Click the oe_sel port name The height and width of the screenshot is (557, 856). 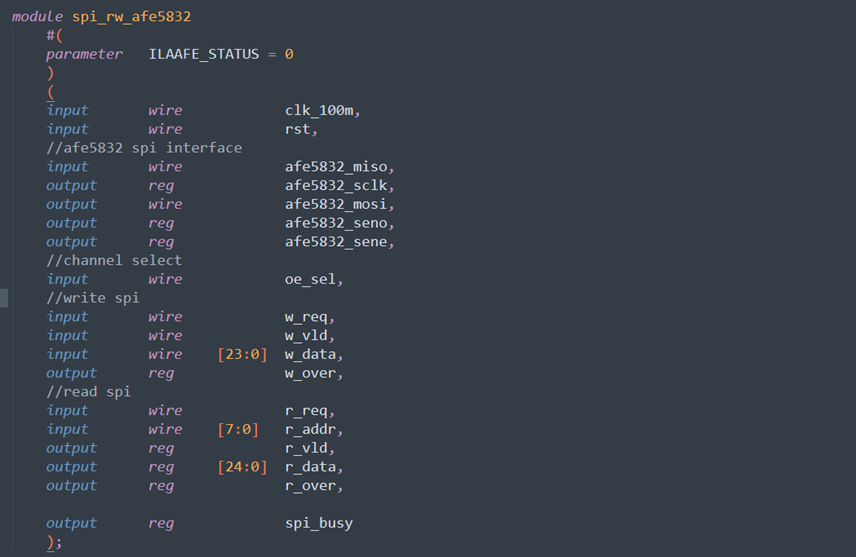[310, 280]
